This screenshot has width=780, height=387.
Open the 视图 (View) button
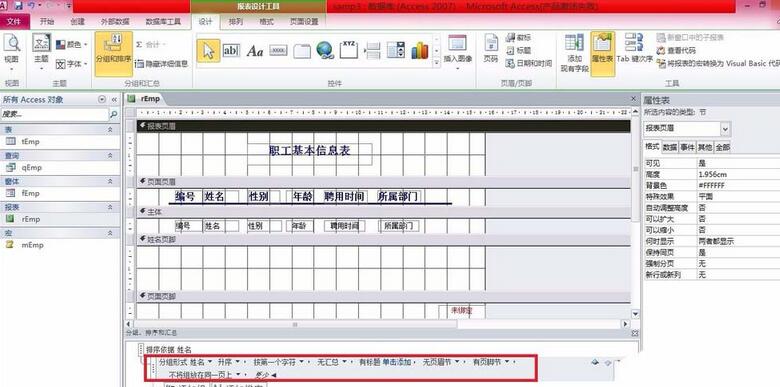[11, 53]
